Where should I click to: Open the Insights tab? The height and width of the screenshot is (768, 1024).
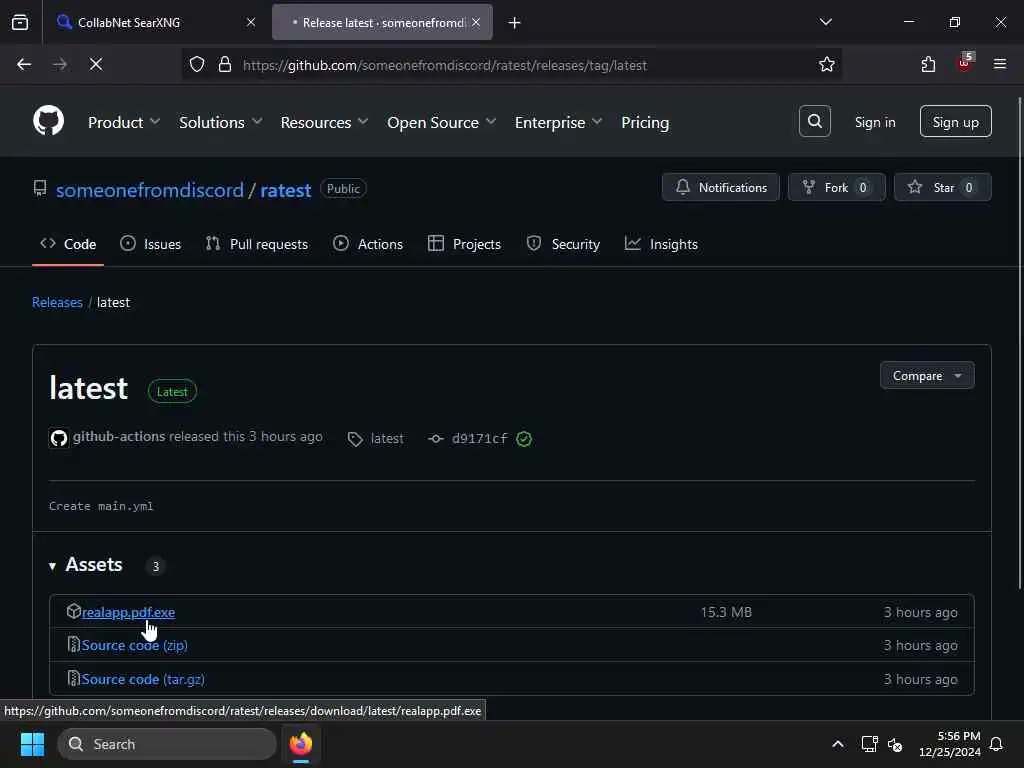pos(661,244)
